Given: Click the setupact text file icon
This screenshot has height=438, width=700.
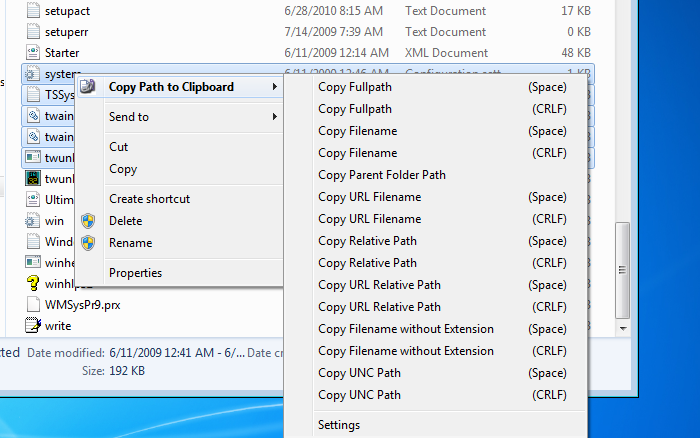Looking at the screenshot, I should [x=32, y=10].
